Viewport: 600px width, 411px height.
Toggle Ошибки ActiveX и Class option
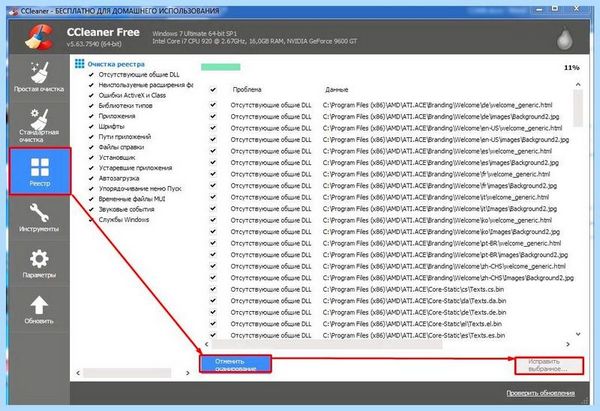point(91,95)
